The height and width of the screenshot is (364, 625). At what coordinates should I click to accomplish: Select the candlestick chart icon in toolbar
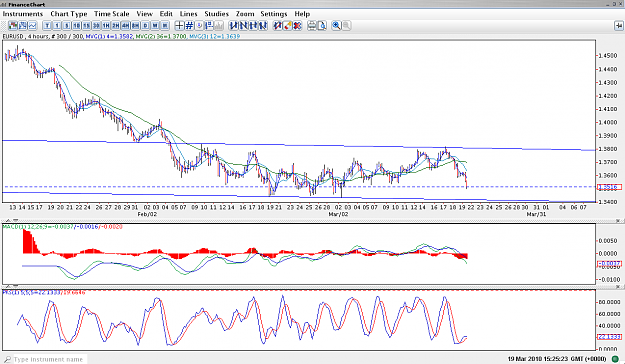coord(13,26)
